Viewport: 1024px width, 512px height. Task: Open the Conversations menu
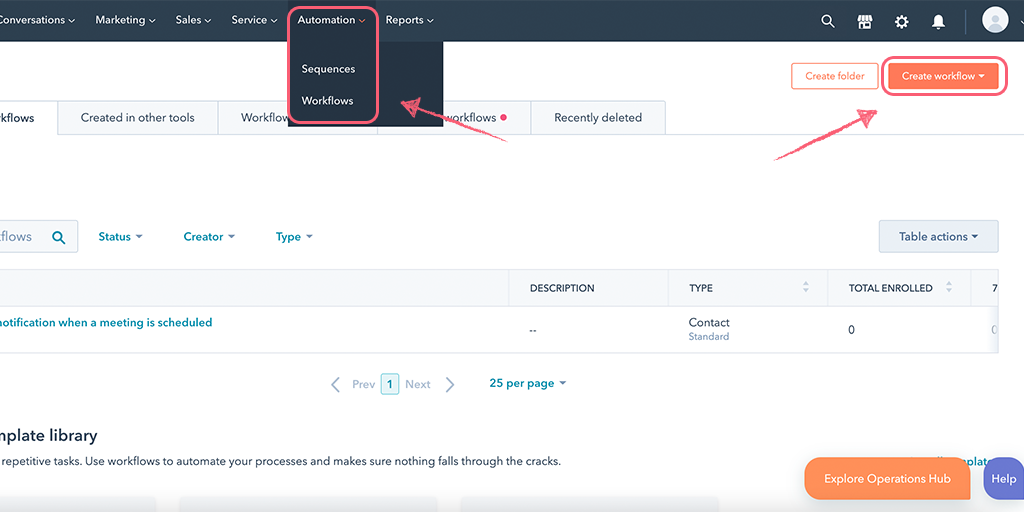pos(36,20)
